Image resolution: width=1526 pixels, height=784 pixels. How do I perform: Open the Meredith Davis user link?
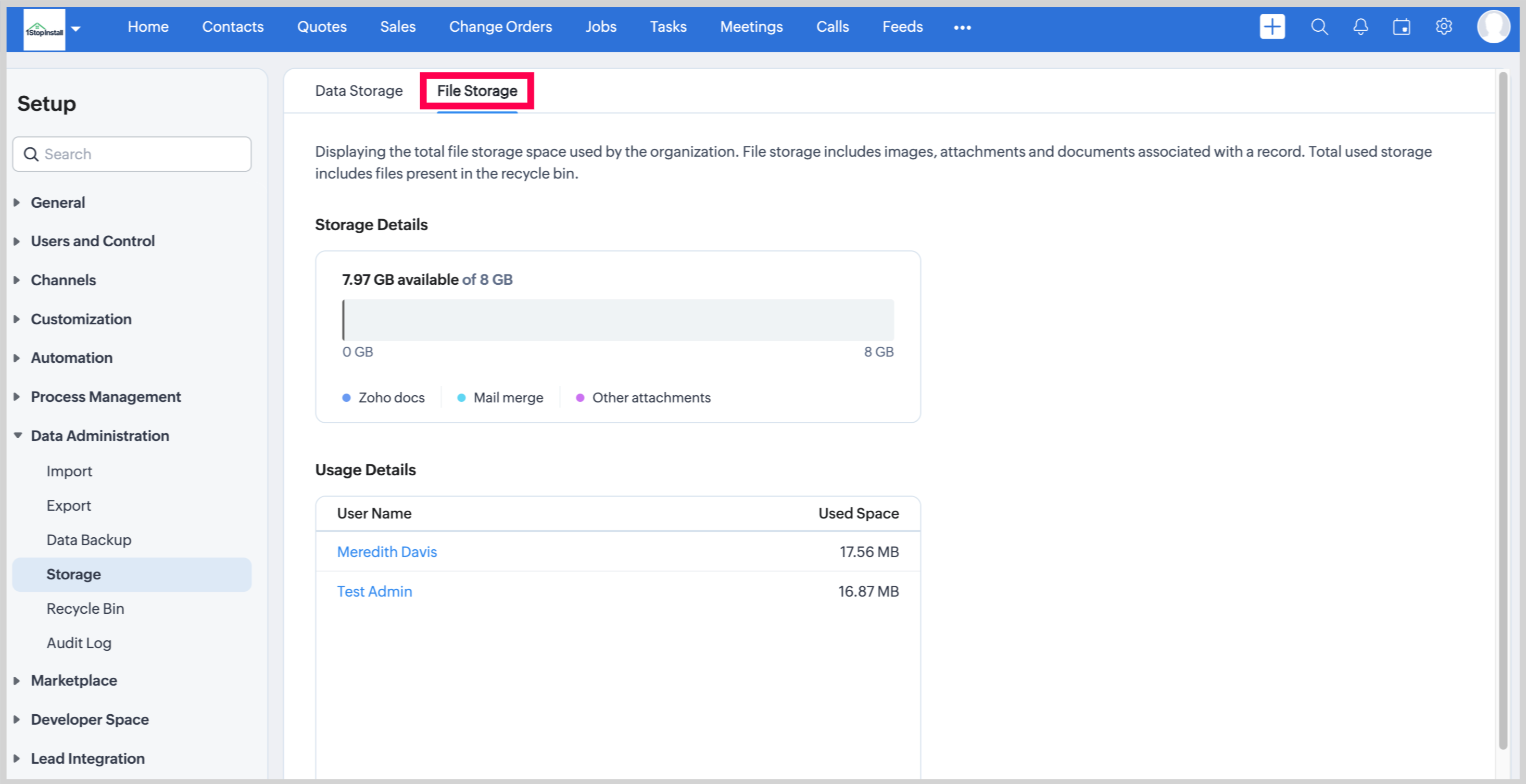386,552
